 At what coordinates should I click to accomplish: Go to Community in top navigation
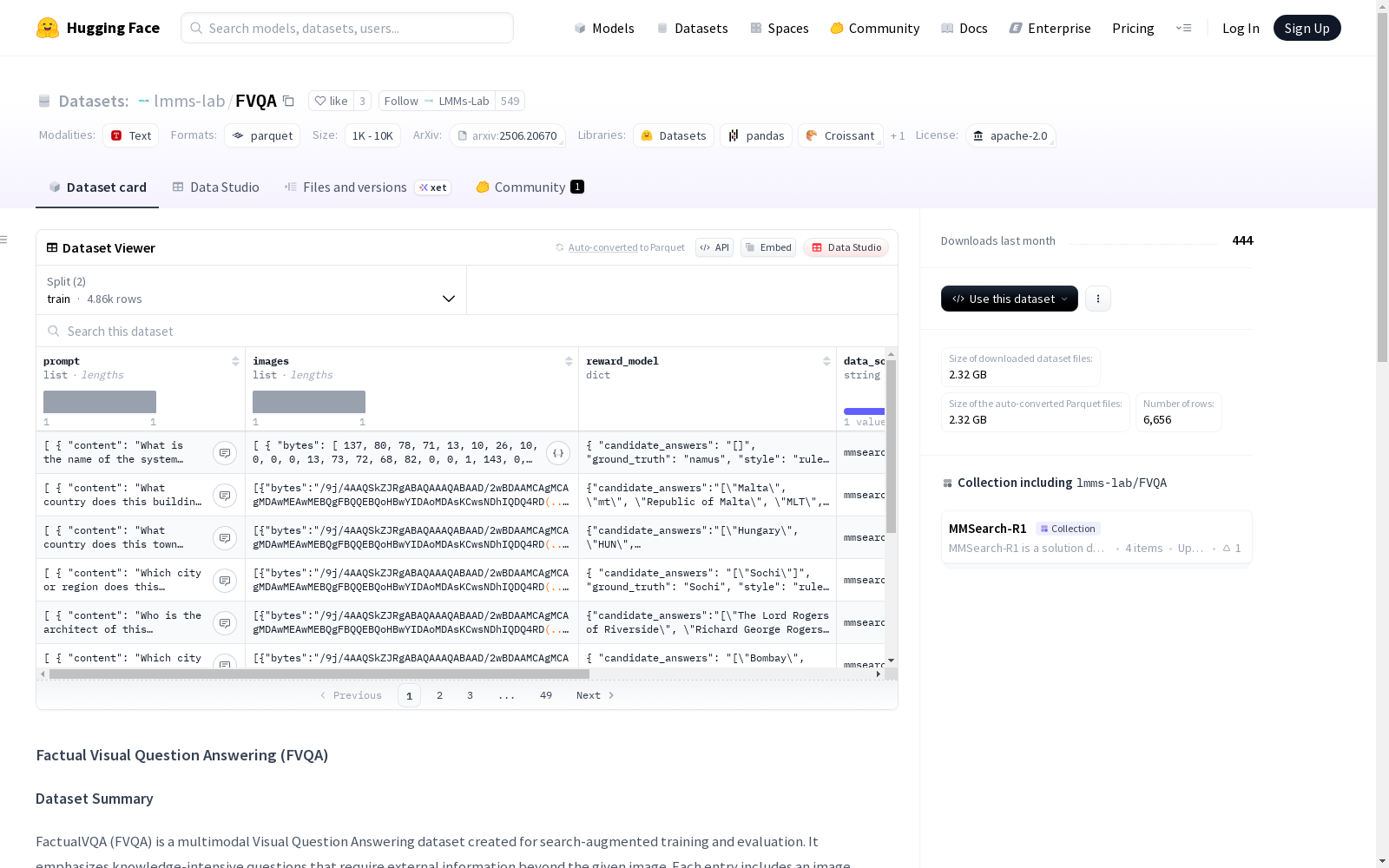(x=875, y=28)
